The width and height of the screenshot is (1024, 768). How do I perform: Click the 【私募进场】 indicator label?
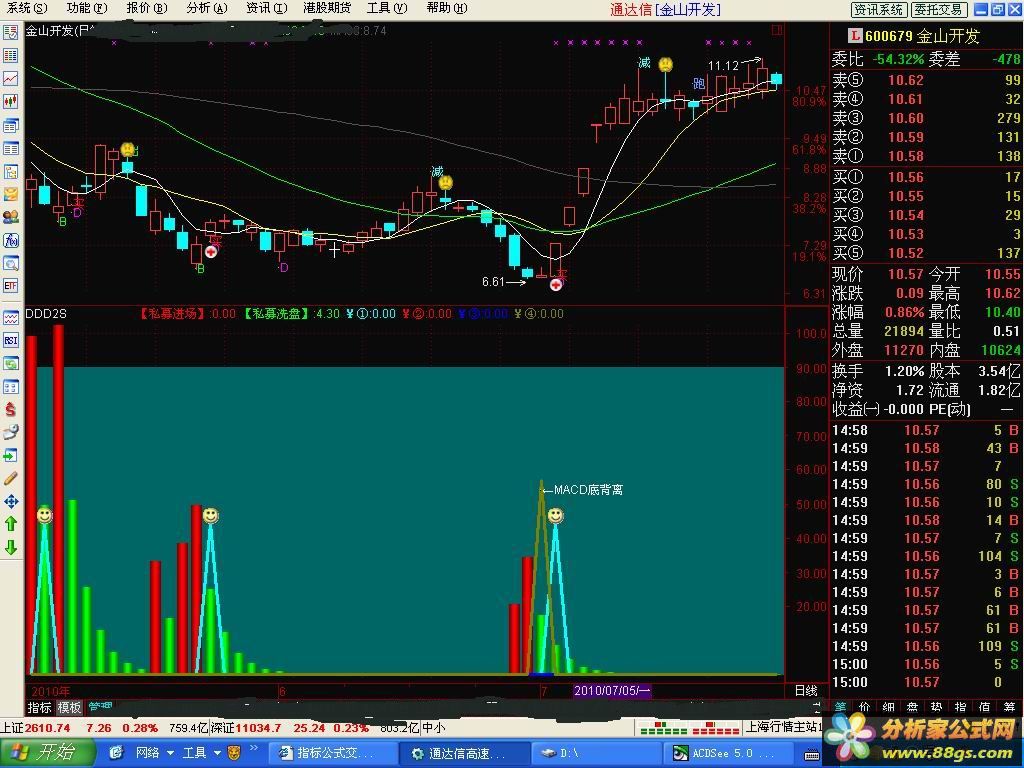tap(172, 314)
